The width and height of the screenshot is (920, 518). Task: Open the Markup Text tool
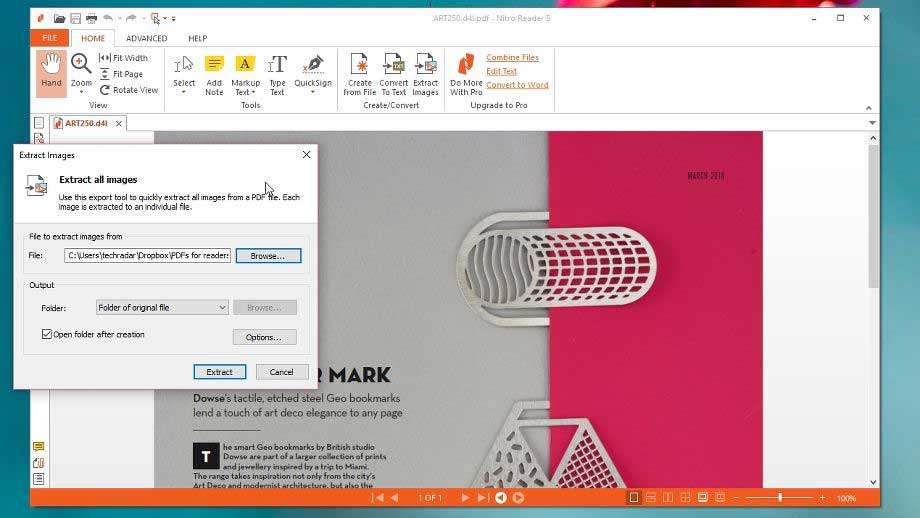point(245,75)
